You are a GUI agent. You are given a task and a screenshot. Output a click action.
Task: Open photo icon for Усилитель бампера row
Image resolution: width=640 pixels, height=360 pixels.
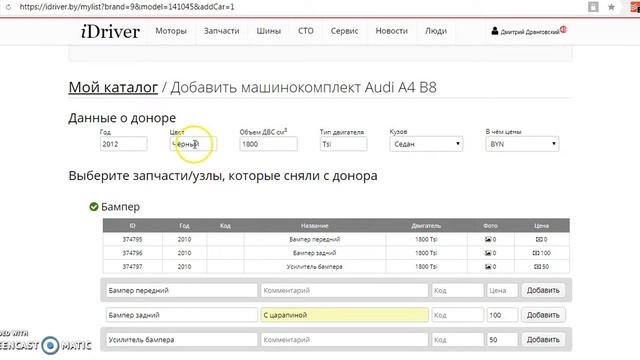click(x=488, y=267)
